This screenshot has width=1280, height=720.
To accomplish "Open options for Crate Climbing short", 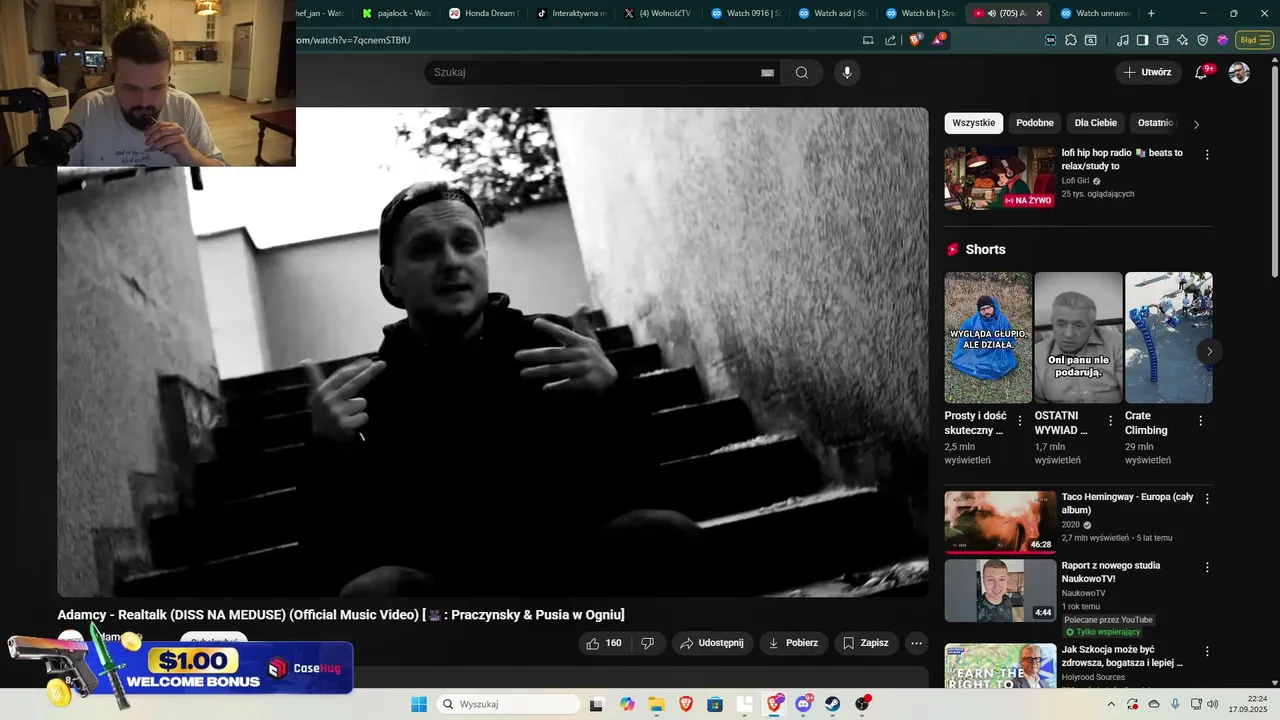I will (1201, 421).
